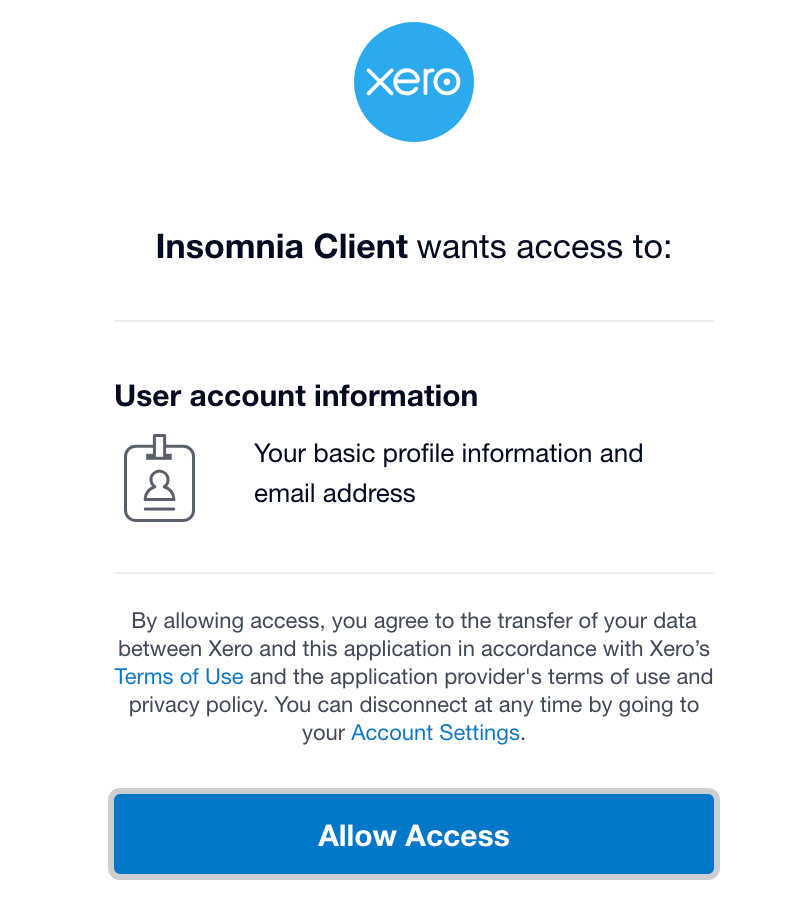Open Xero's Terms of Use link
Screen dimensions: 794x920
pos(179,677)
